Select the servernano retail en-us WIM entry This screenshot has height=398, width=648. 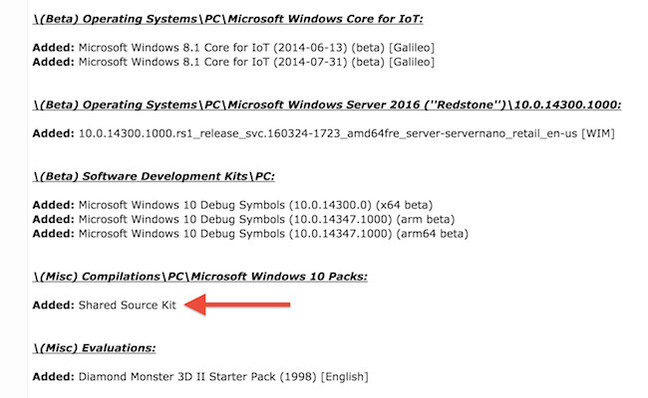click(347, 133)
